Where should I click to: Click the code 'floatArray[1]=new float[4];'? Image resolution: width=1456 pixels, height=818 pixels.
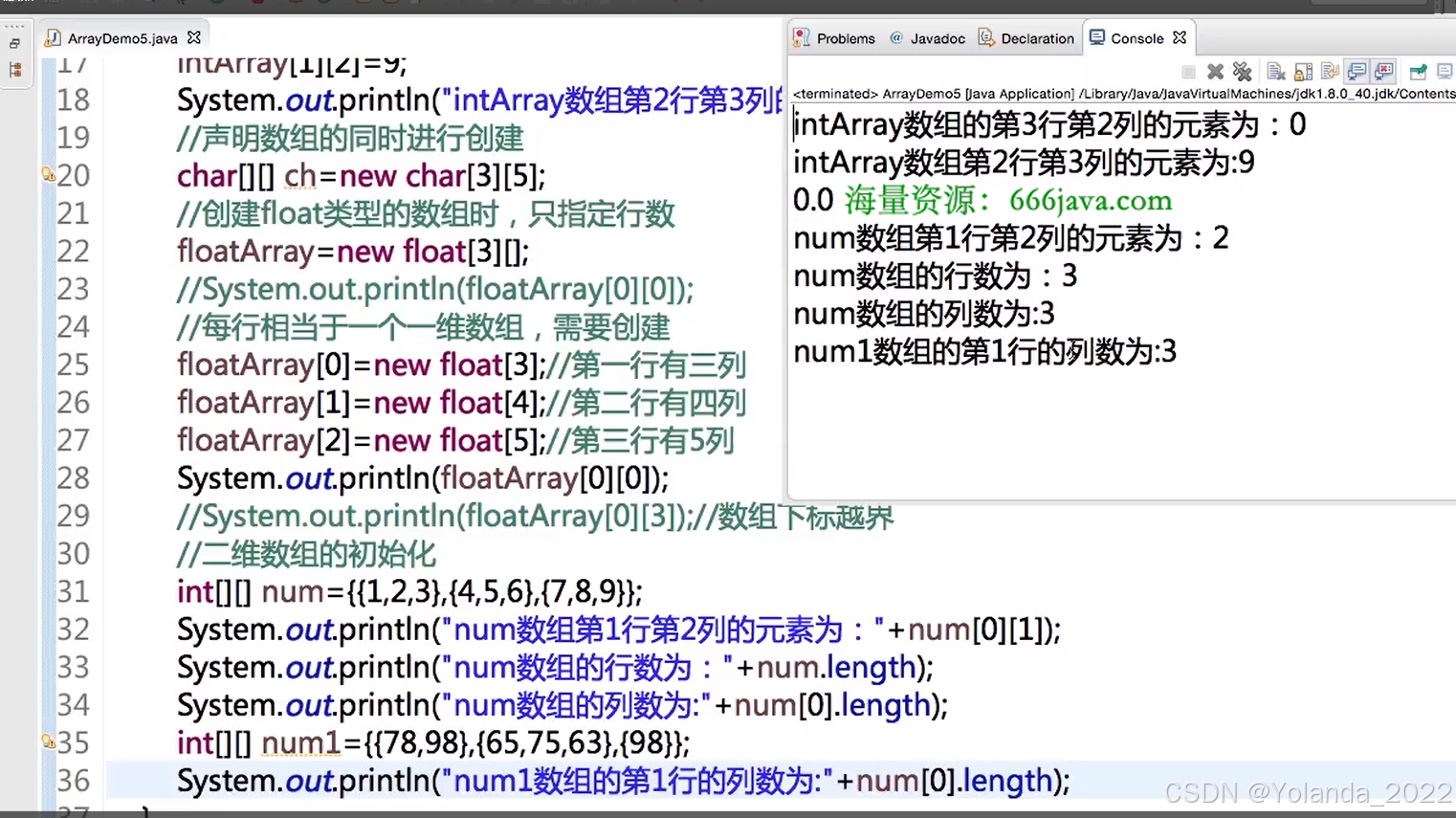(362, 403)
